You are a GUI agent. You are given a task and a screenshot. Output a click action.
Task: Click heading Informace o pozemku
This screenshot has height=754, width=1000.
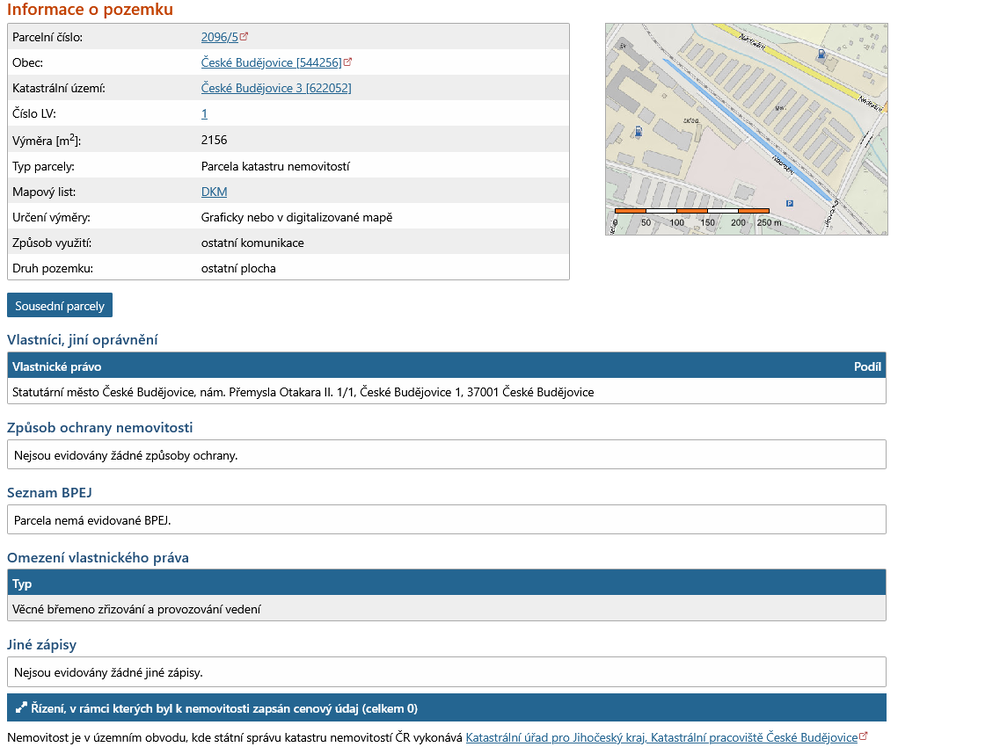click(90, 10)
